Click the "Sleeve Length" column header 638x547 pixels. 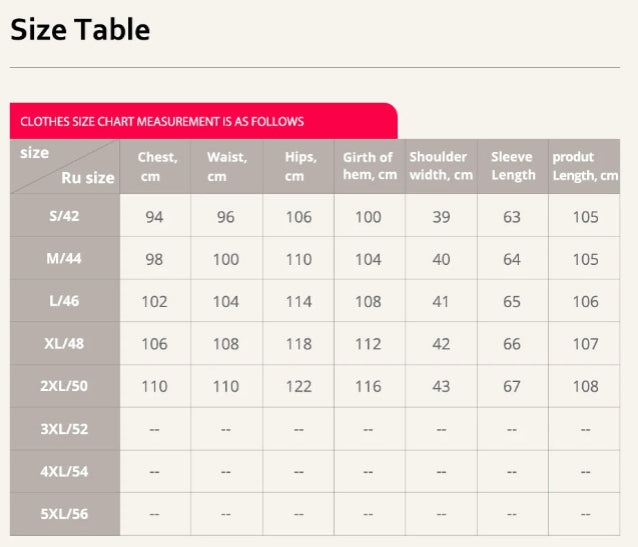coord(513,166)
